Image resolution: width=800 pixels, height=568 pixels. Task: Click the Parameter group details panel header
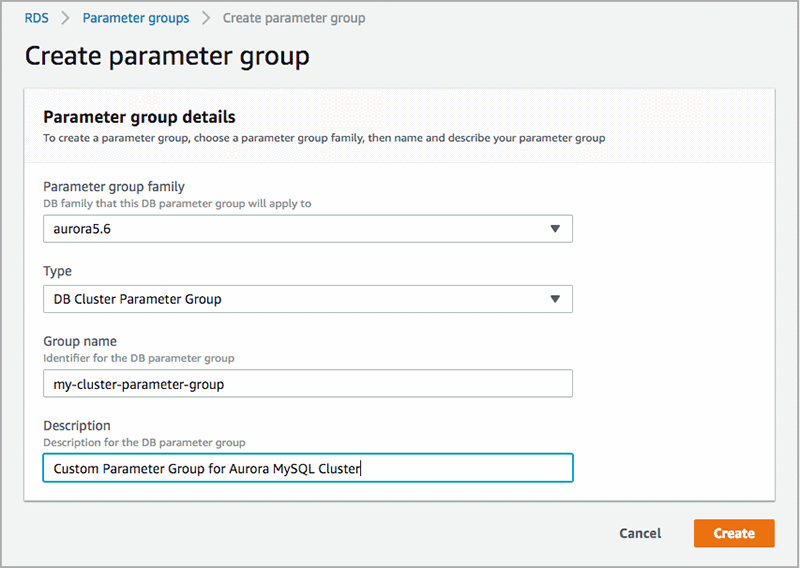139,117
